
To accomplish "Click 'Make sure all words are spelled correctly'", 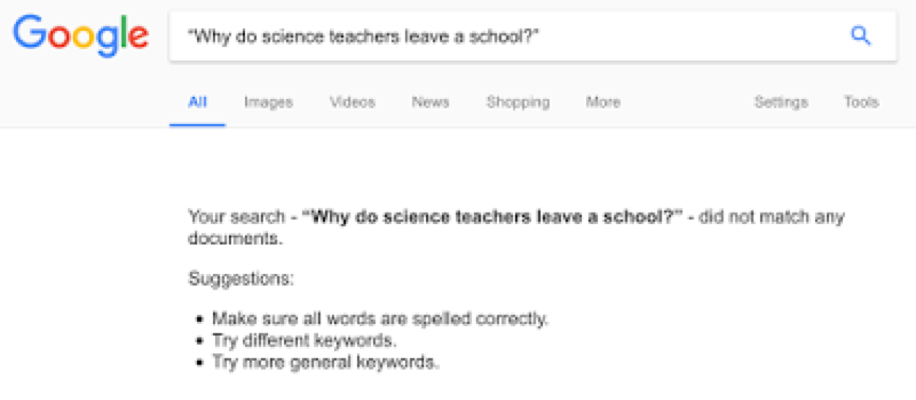I will pos(380,319).
